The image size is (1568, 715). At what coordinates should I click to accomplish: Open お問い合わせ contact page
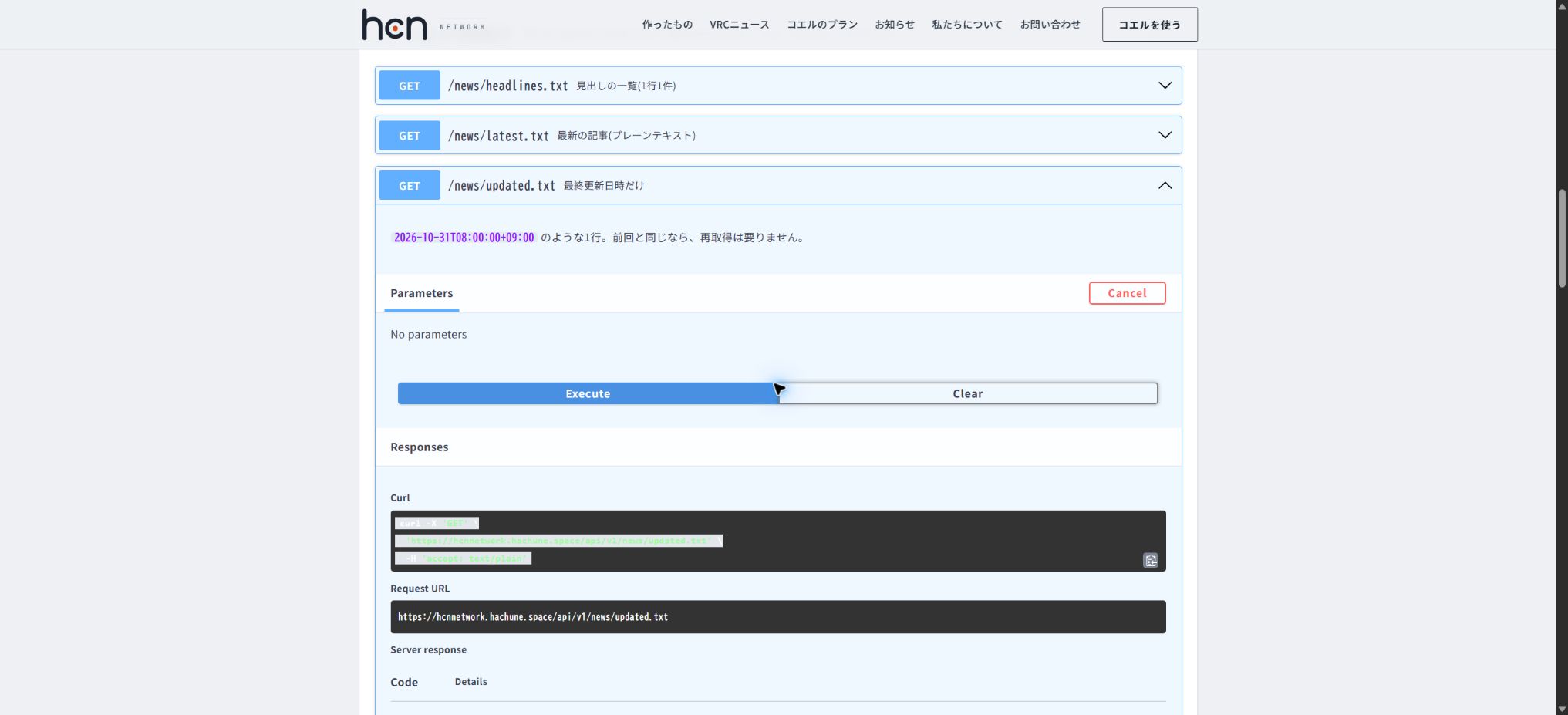[1050, 25]
